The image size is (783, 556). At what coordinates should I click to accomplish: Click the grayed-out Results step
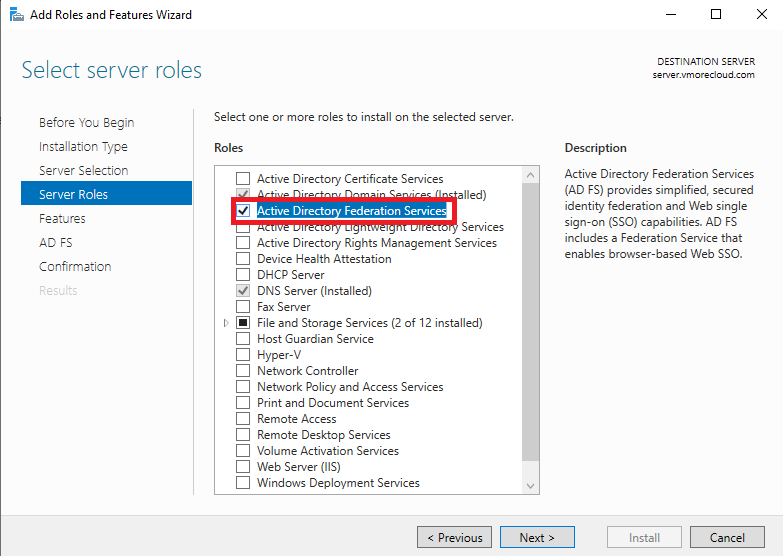(58, 290)
